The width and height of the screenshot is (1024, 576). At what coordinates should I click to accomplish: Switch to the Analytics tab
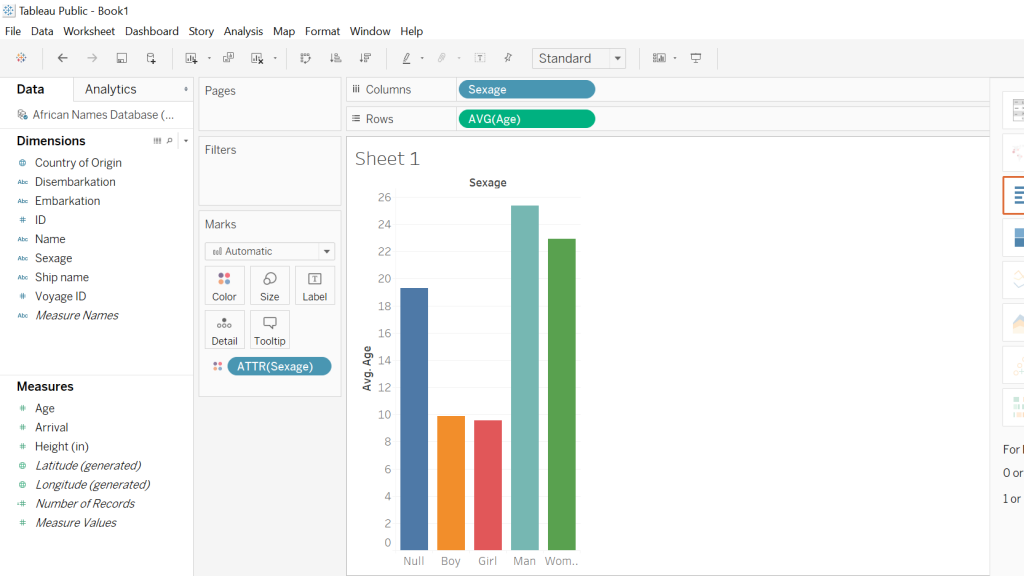110,89
